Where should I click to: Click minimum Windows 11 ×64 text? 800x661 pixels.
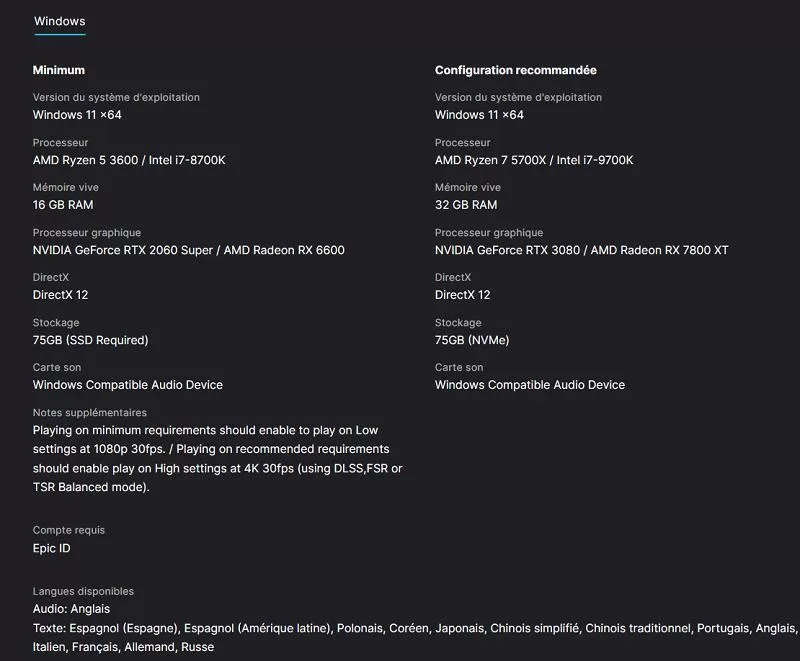(77, 115)
